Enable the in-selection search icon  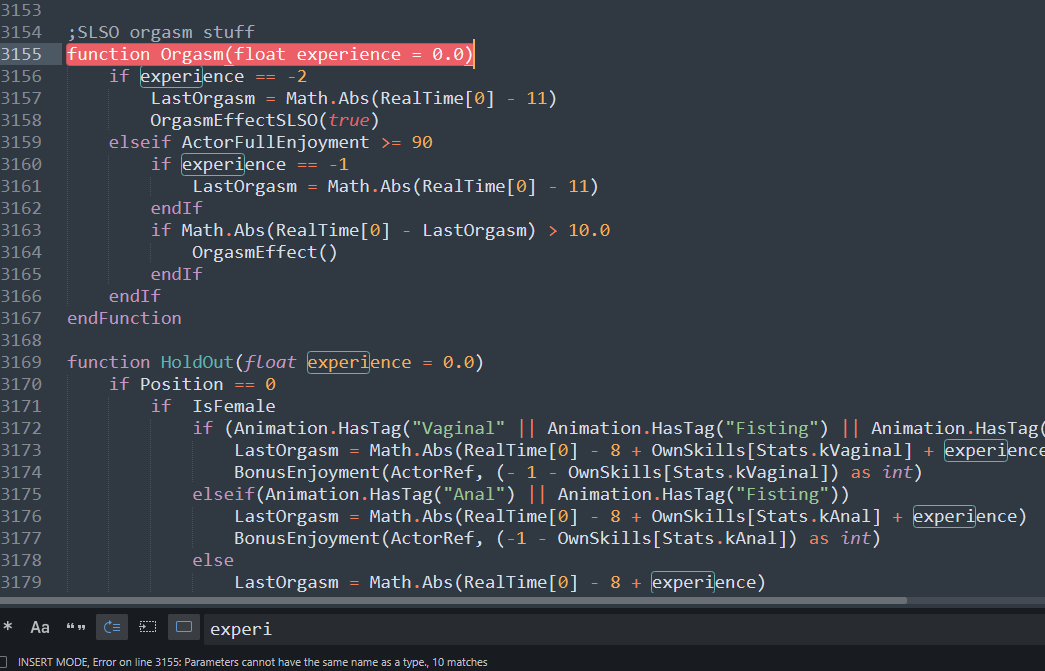coord(148,628)
